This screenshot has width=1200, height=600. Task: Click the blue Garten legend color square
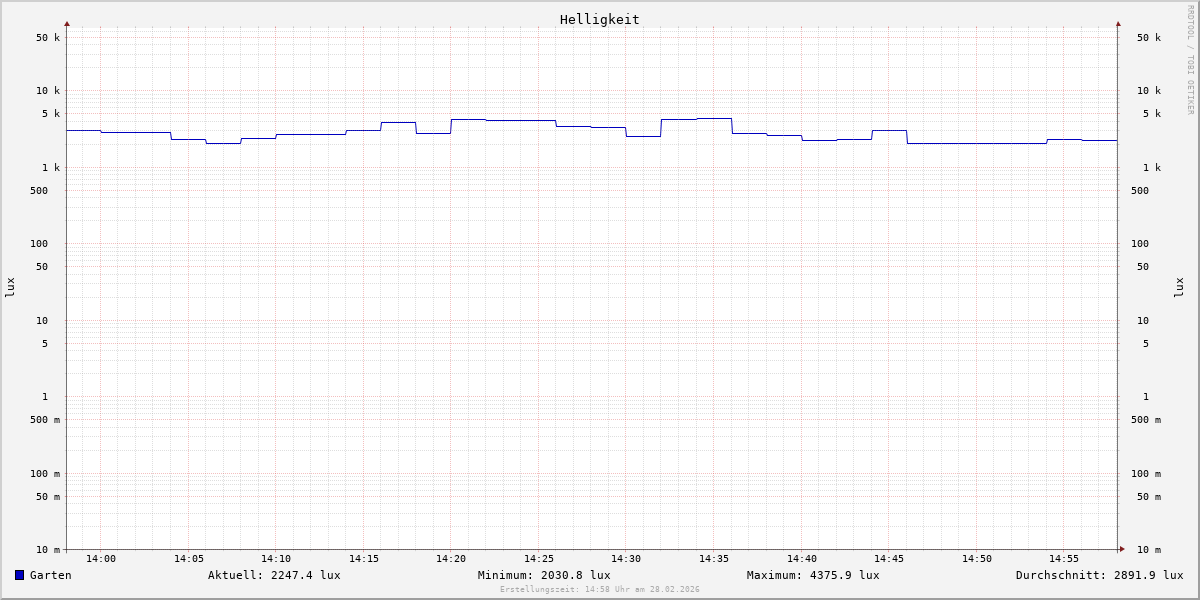tap(19, 575)
